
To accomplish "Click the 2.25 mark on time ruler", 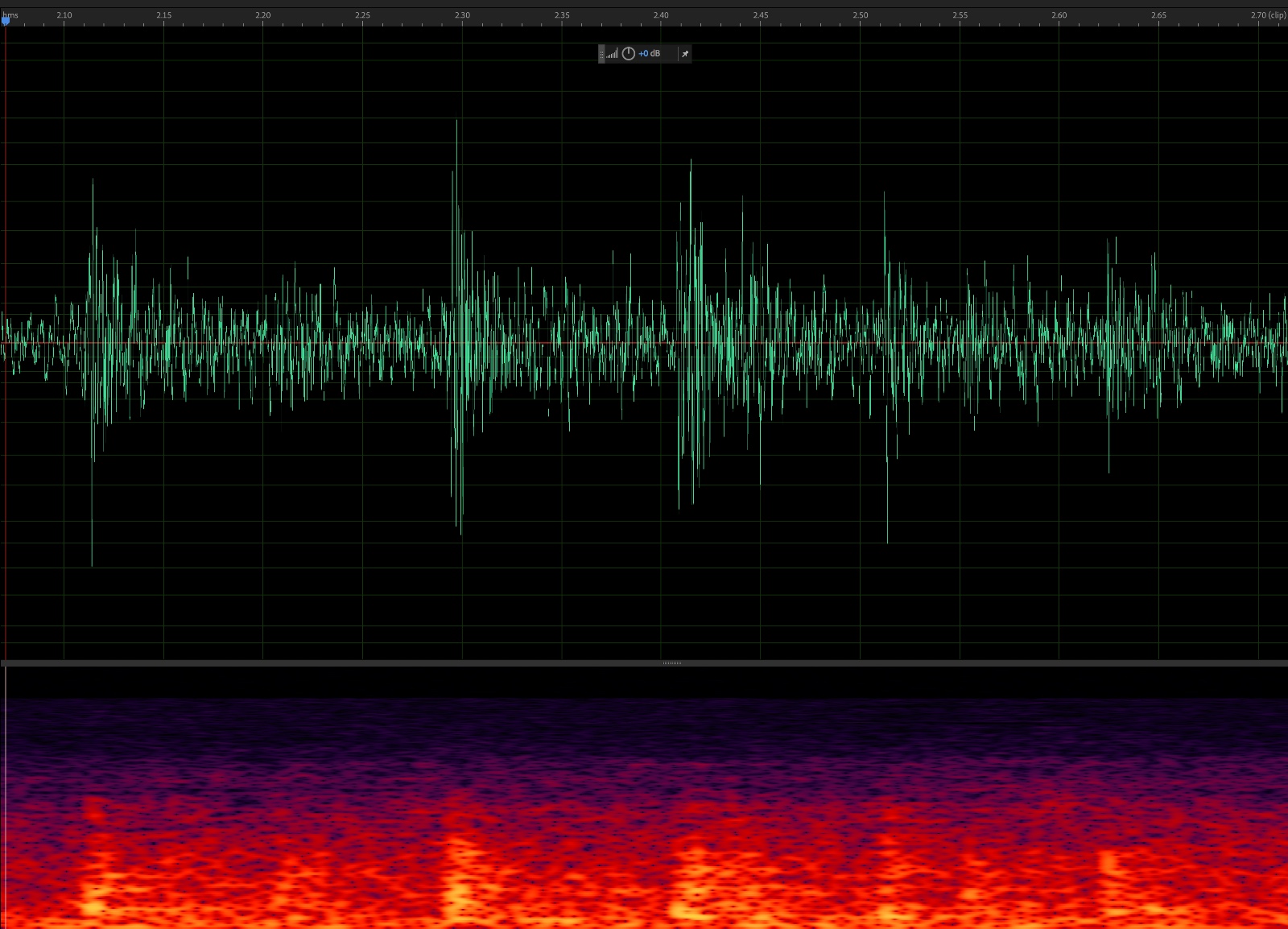I will 363,15.
